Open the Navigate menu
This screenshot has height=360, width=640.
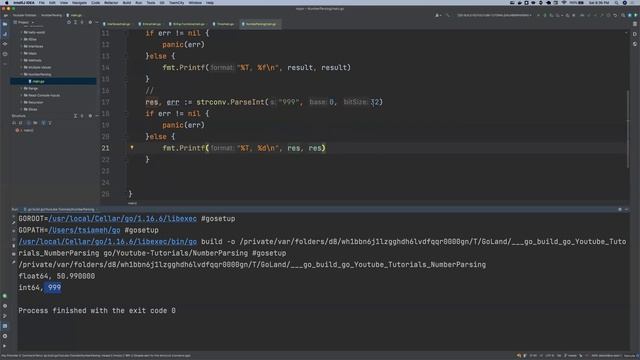[x=79, y=3]
